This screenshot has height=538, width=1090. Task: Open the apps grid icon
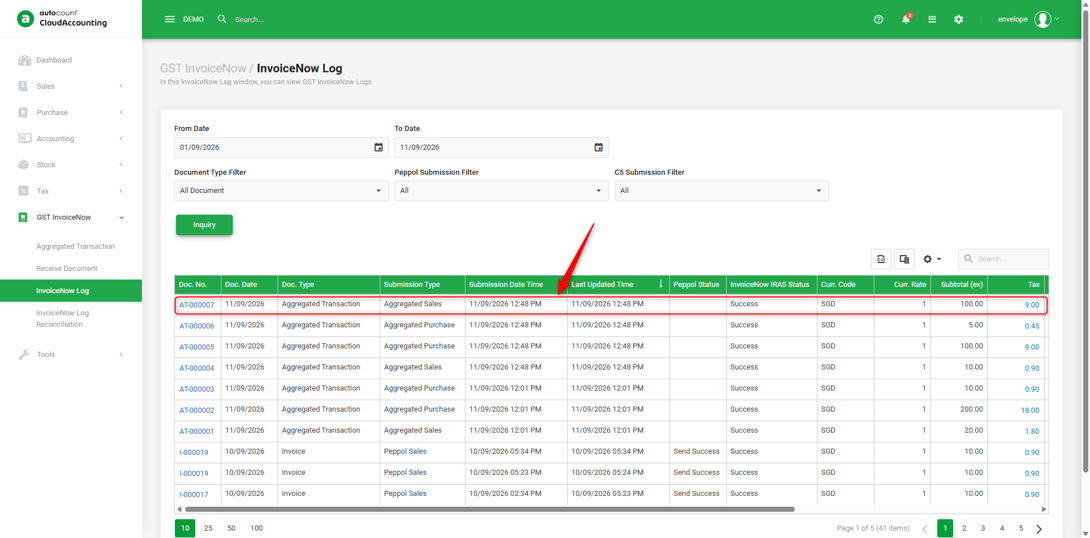point(932,19)
